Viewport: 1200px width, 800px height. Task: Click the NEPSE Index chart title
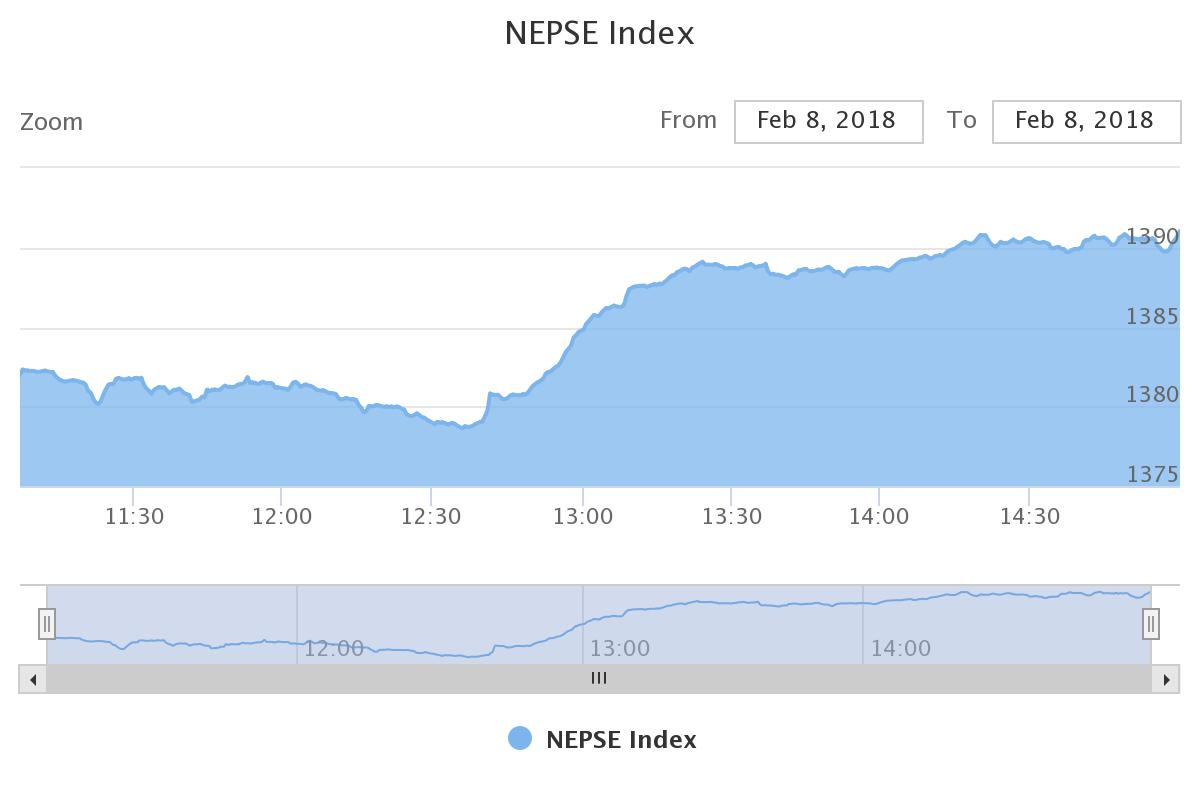tap(600, 33)
